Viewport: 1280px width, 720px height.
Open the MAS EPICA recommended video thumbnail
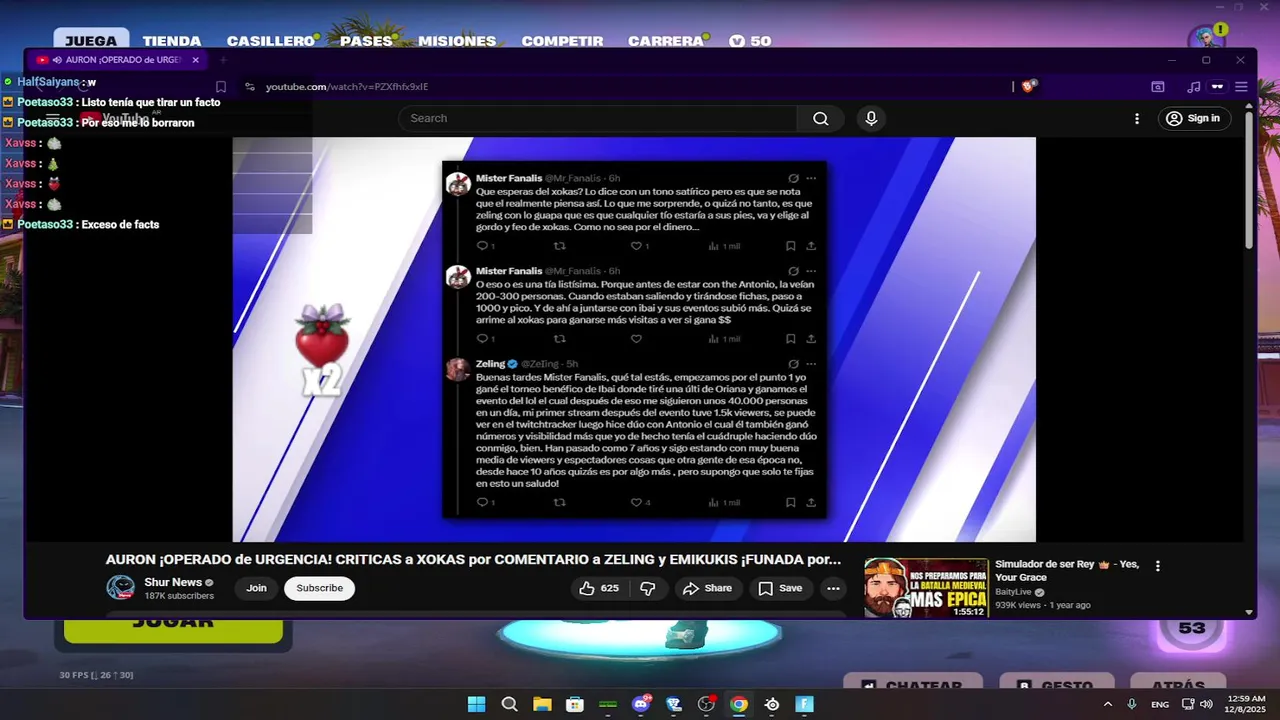click(x=926, y=588)
